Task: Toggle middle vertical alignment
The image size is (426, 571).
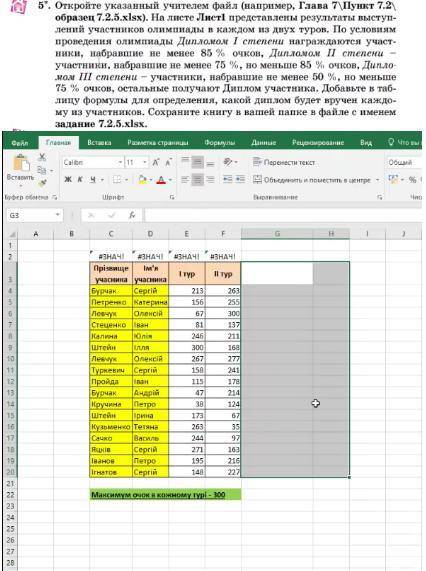Action: click(198, 162)
